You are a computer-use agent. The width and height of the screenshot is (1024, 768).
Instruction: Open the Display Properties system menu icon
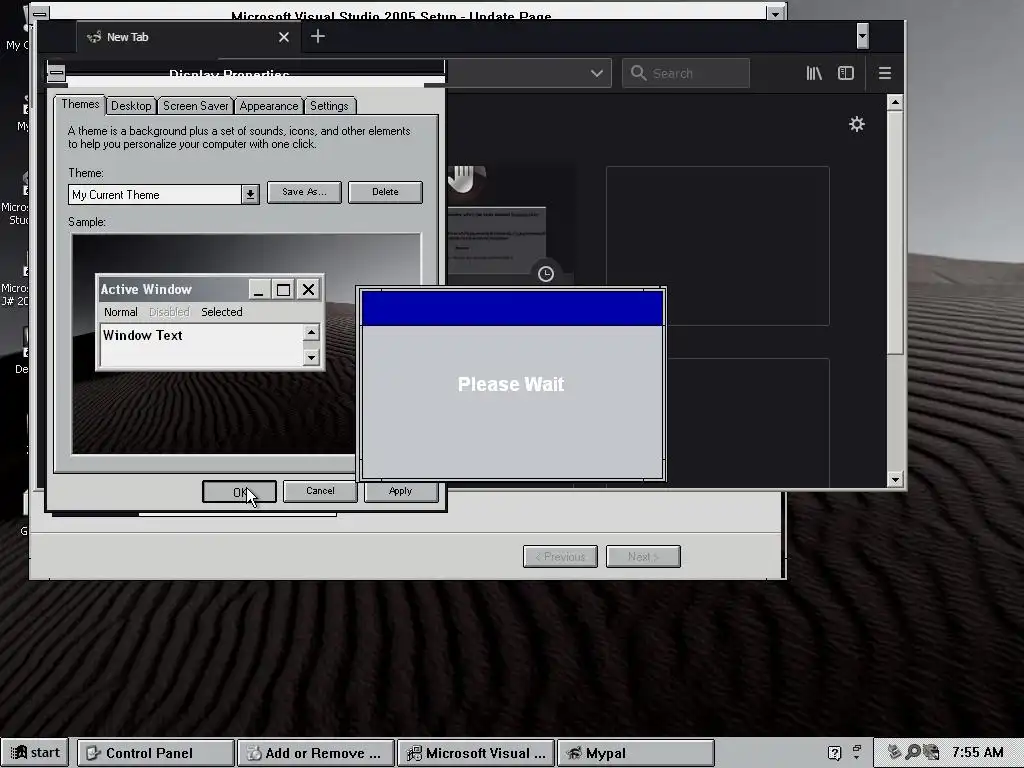click(57, 72)
